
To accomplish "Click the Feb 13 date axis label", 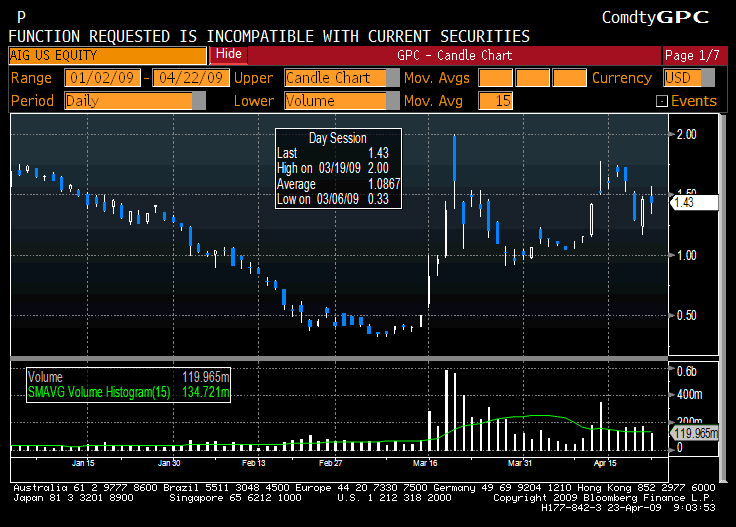I will click(253, 463).
